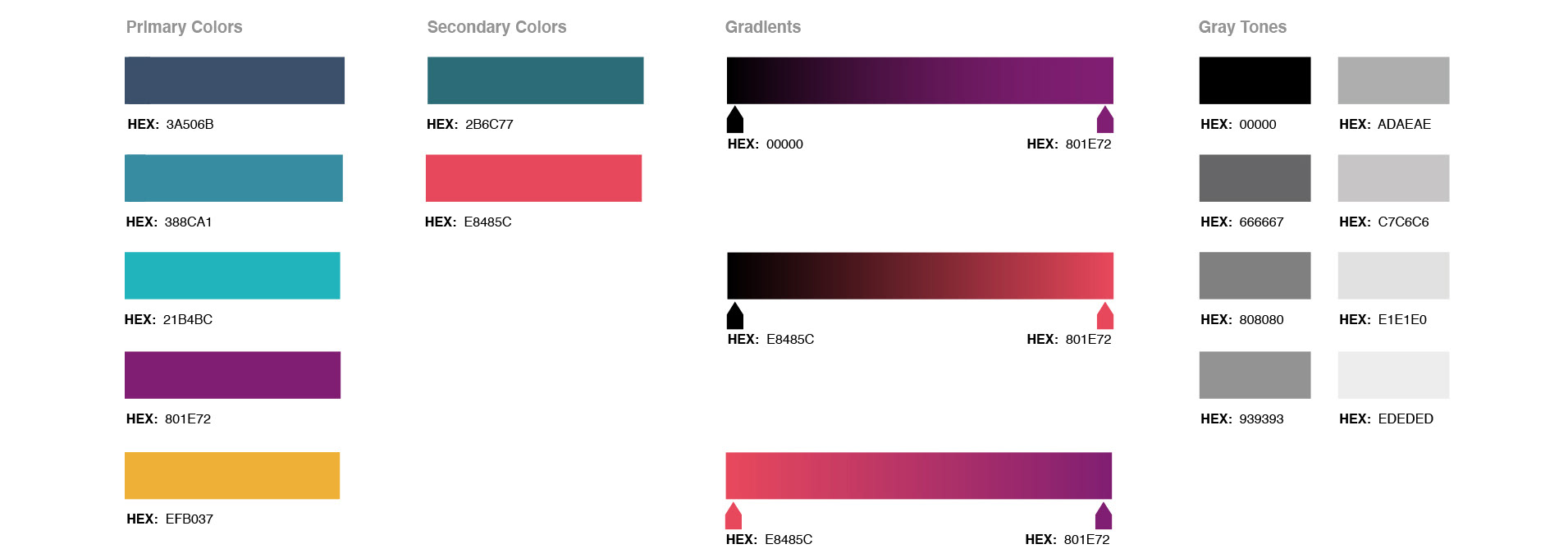The width and height of the screenshot is (1568, 558).
Task: Choose the 801E72 purple primary swatch
Action: click(x=232, y=375)
